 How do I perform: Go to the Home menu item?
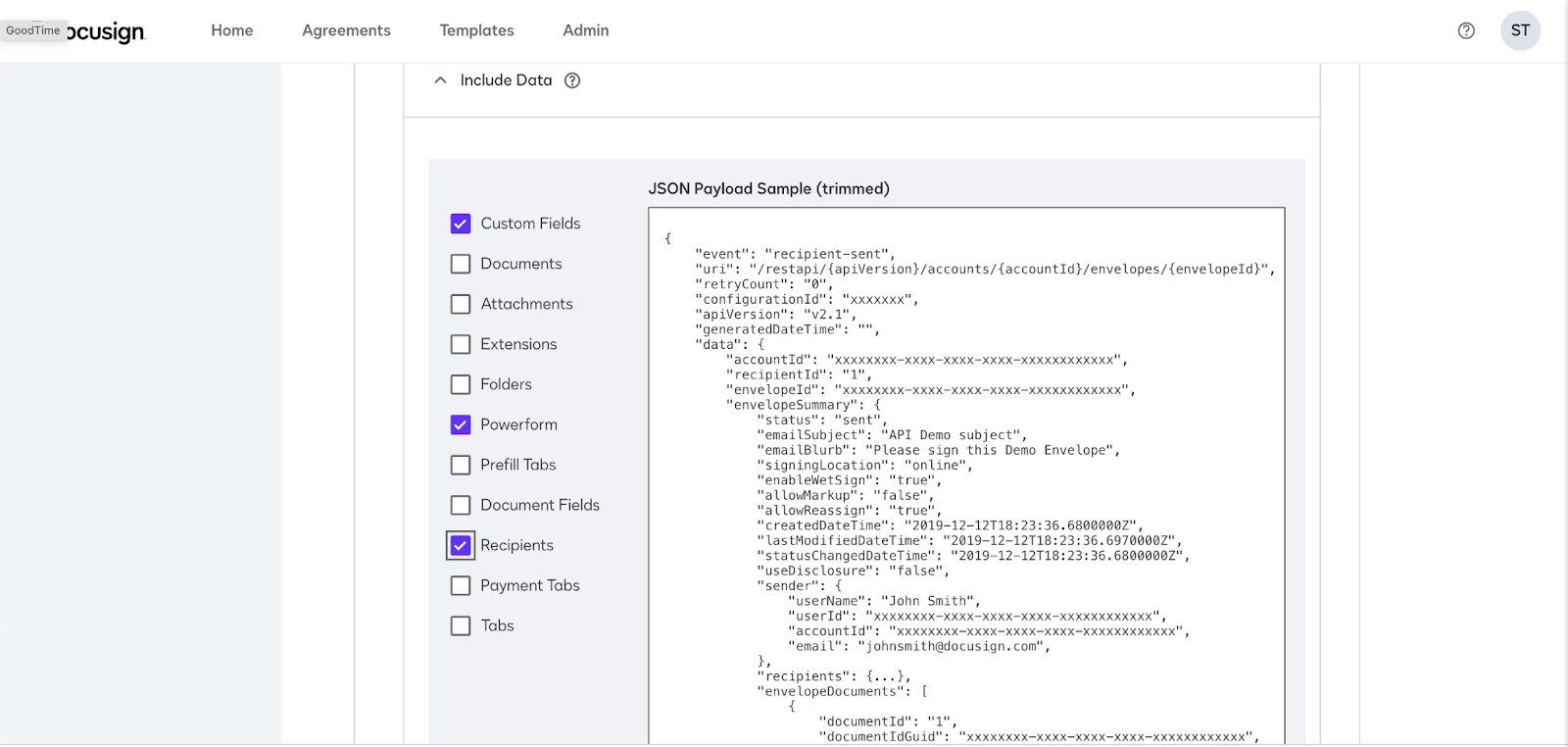tap(232, 30)
